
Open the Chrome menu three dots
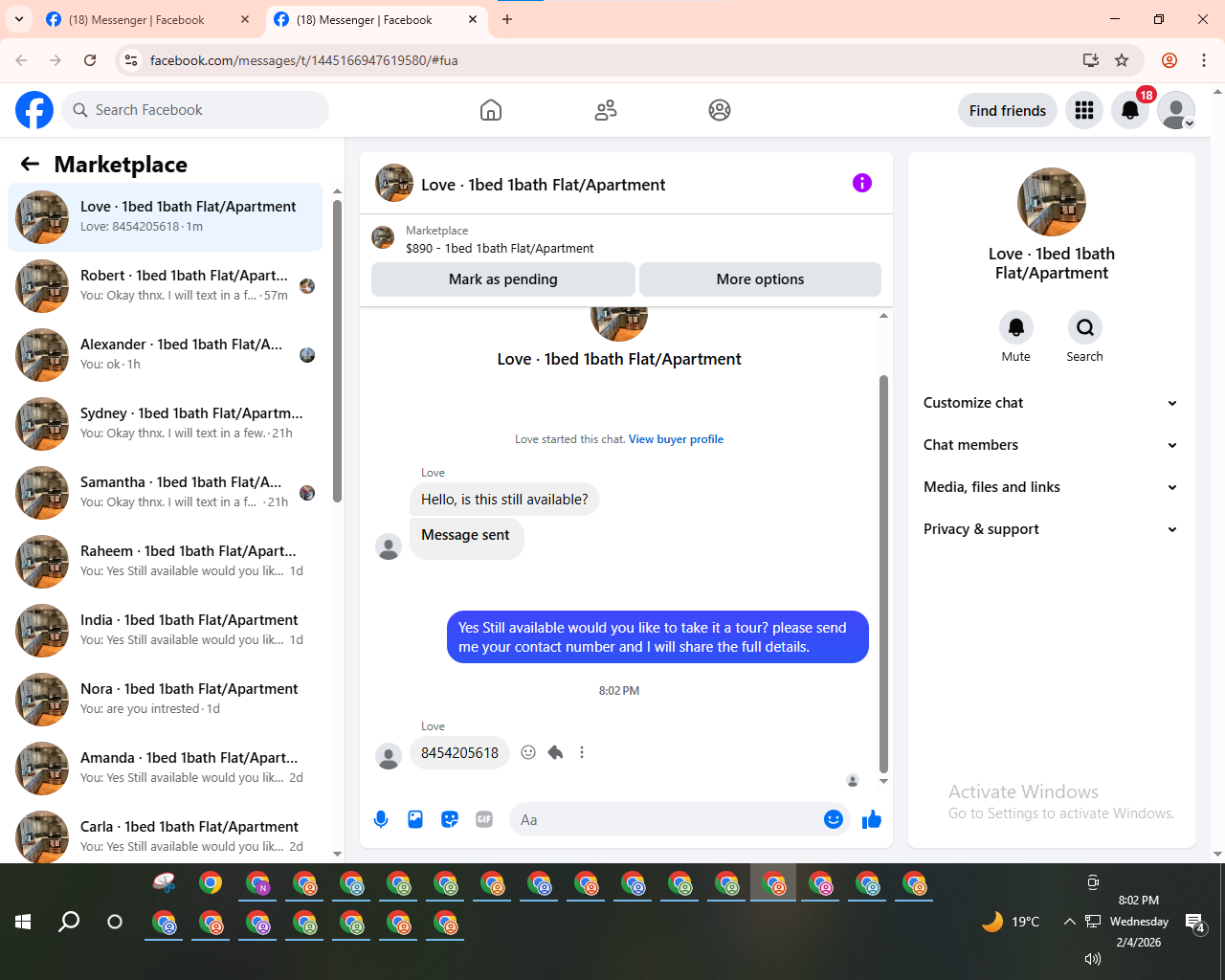click(1204, 60)
